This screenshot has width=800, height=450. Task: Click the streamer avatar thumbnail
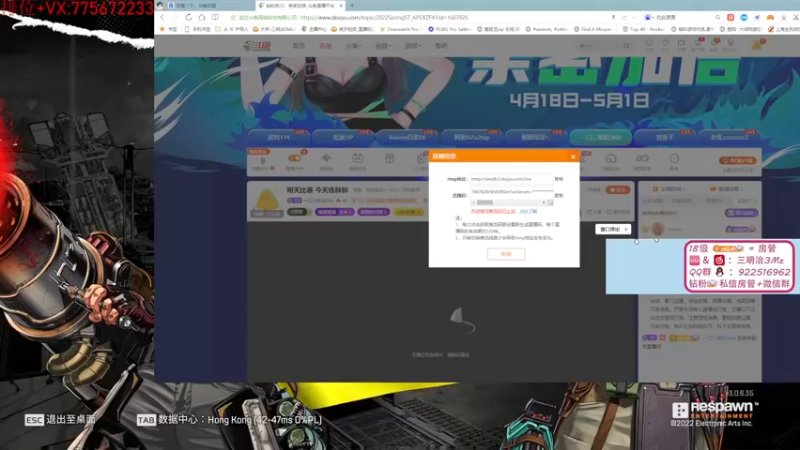coord(267,200)
